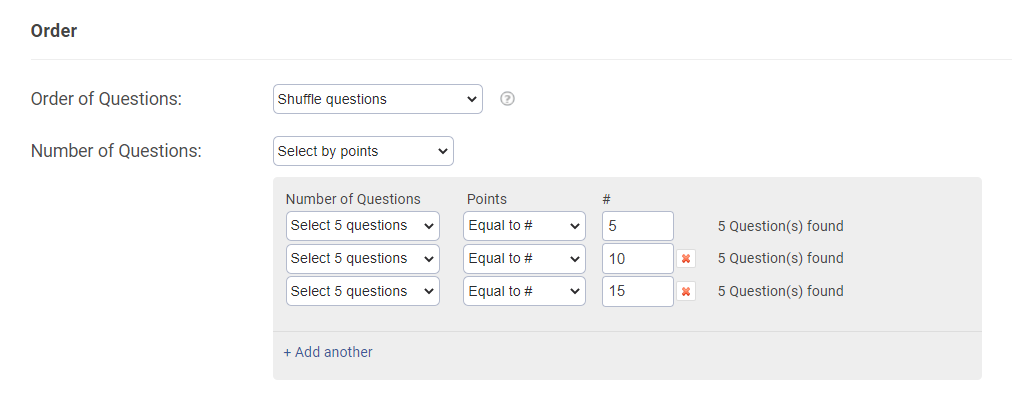
Task: Open first row's Select 5 questions dropdown
Action: [x=362, y=226]
